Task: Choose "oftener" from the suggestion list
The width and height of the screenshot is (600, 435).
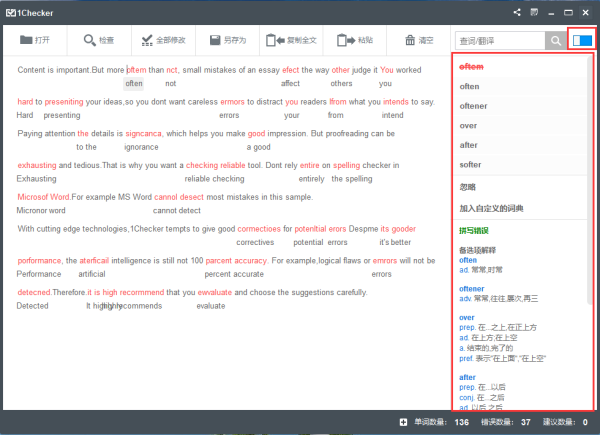Action: pos(472,106)
